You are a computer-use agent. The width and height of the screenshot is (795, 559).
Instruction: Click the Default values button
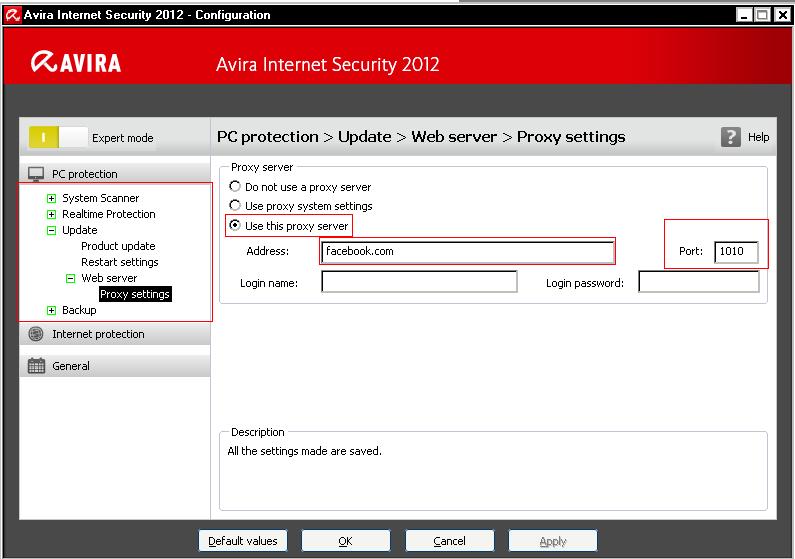(243, 541)
